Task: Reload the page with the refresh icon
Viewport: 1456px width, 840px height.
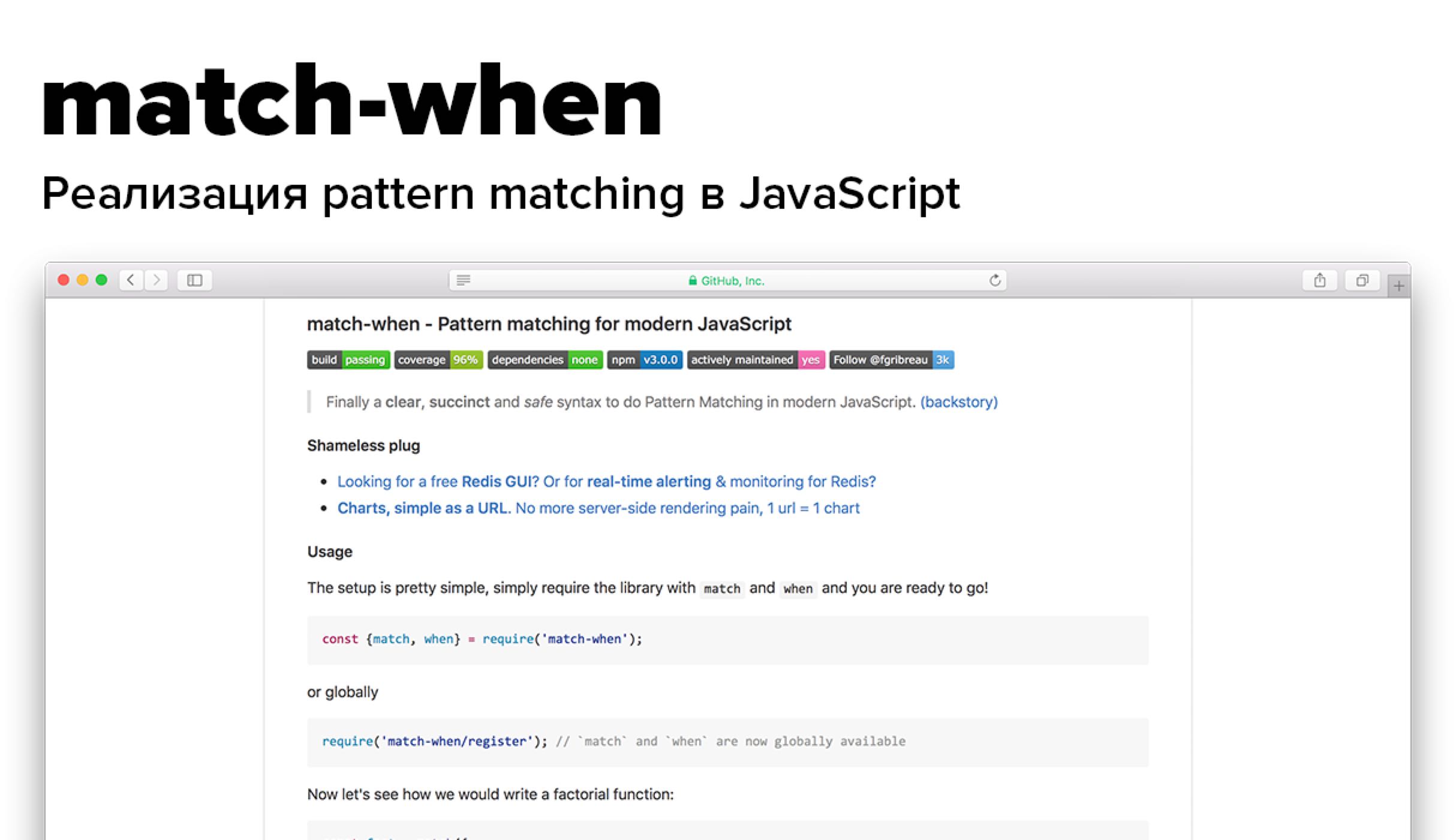Action: pos(995,280)
